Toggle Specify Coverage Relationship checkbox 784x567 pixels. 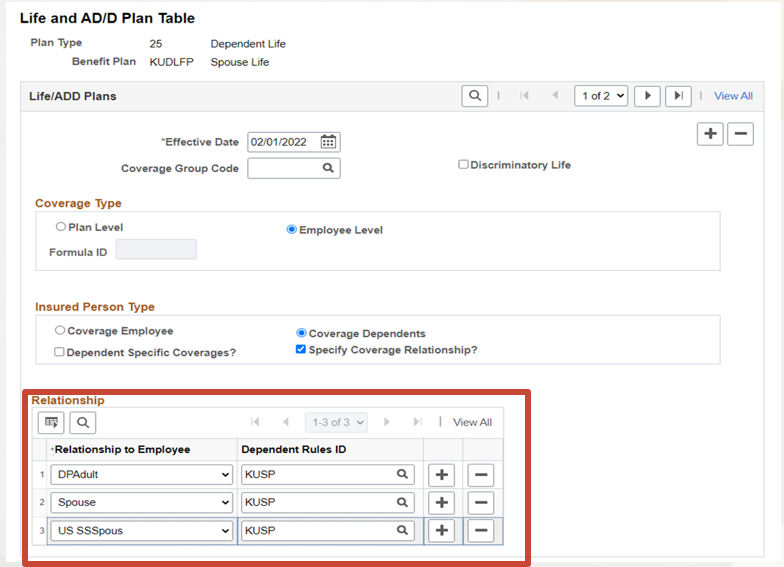pos(301,350)
